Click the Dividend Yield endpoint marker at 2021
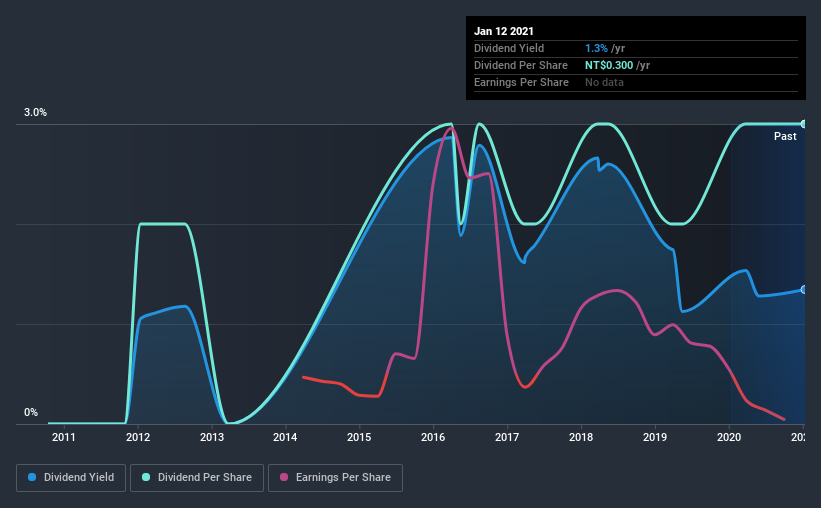 (803, 290)
